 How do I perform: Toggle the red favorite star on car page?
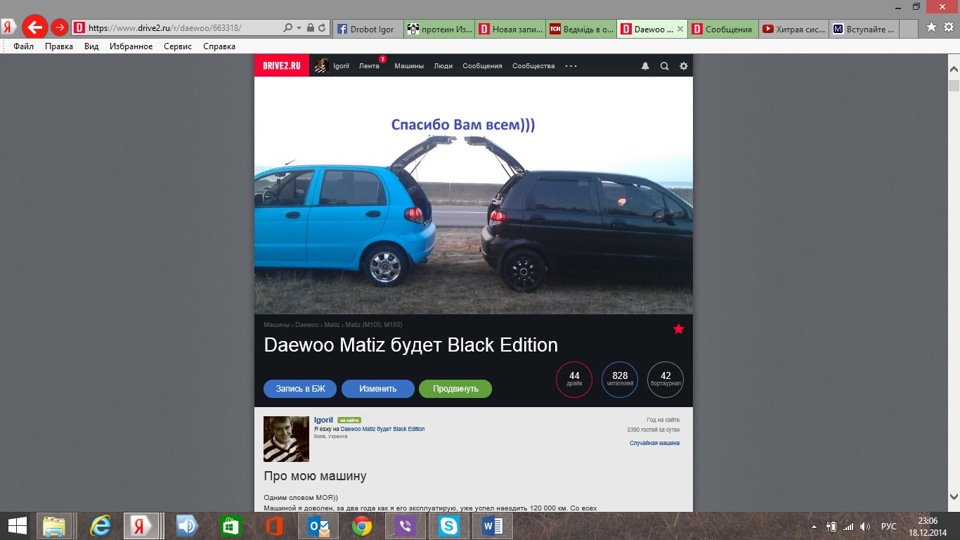tap(678, 329)
